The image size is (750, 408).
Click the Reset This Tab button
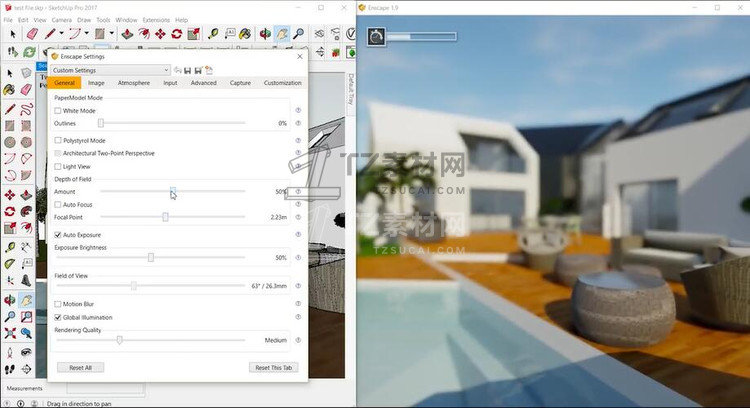(274, 367)
